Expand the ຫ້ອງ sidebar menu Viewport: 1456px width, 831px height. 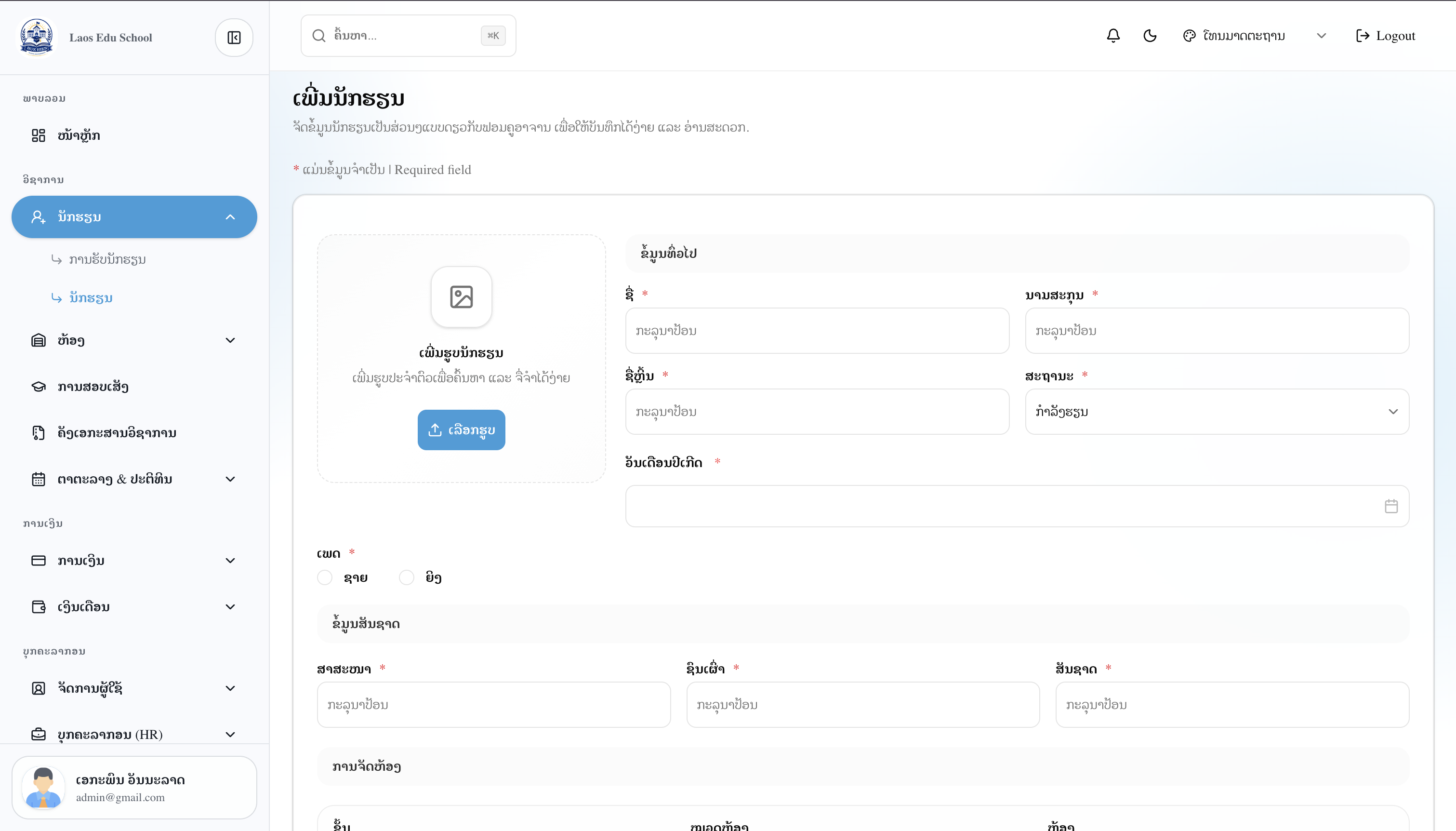click(134, 341)
